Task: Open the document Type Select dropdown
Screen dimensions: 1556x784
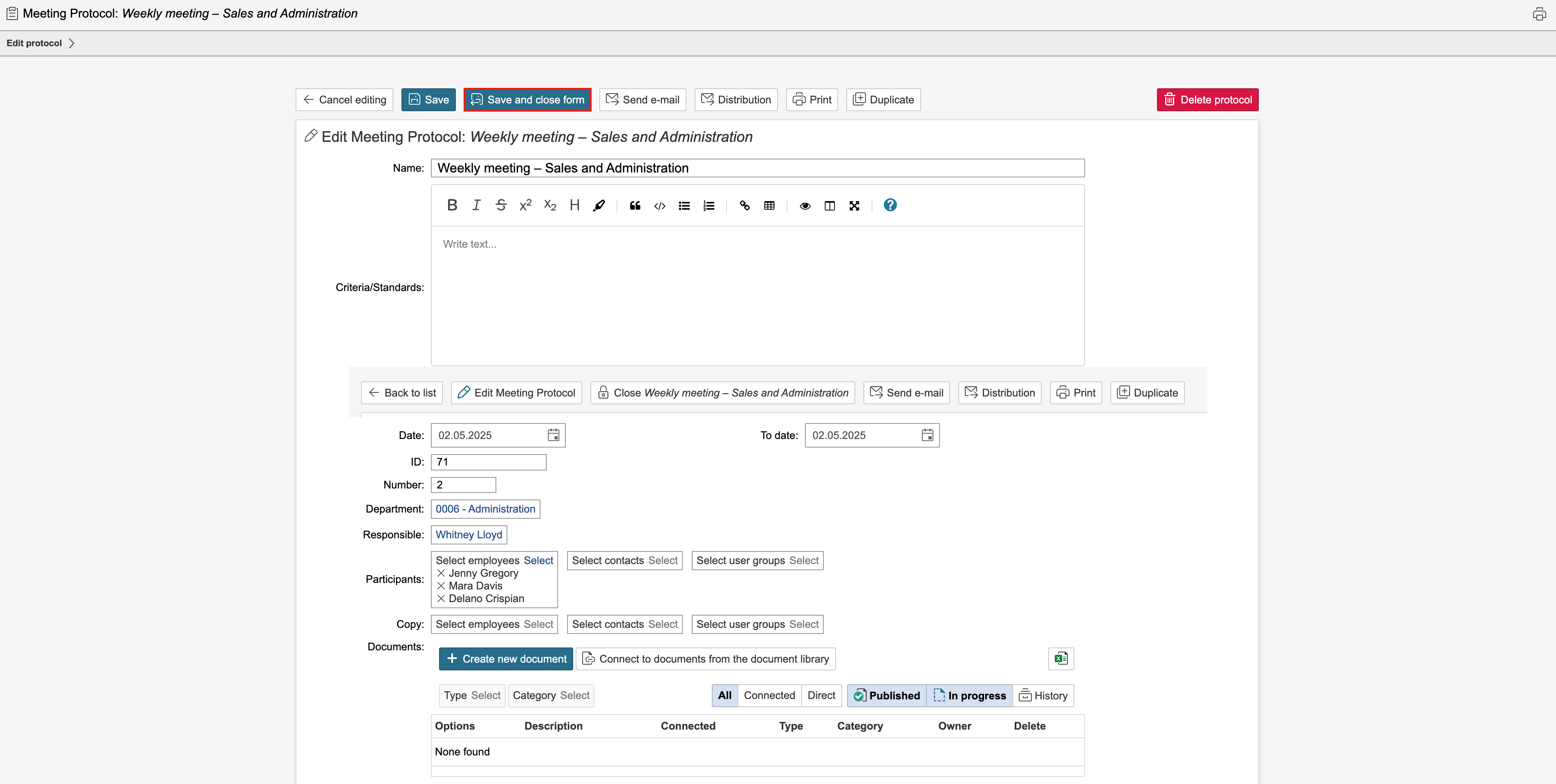Action: pos(472,695)
